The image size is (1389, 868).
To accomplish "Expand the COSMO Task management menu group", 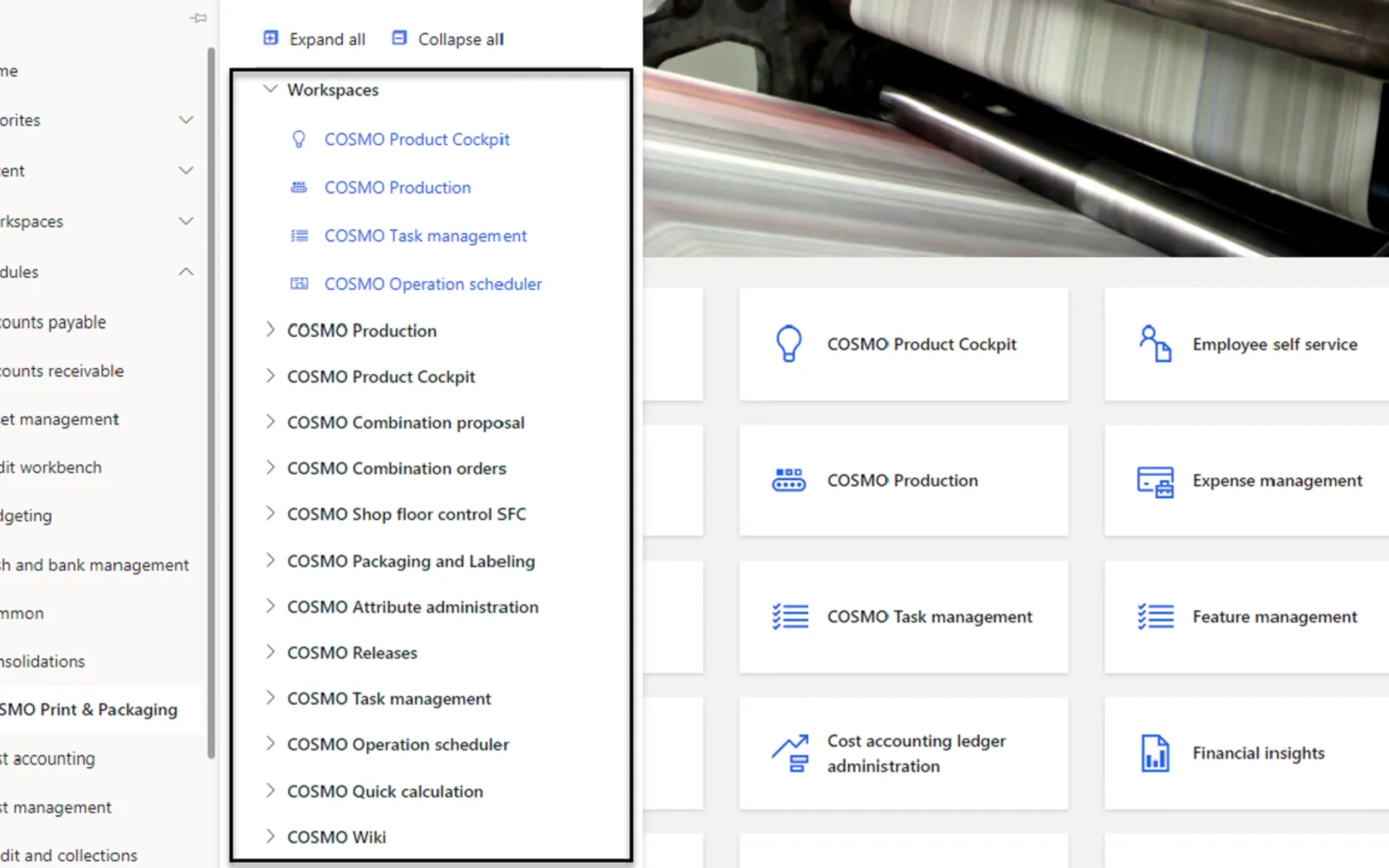I will coord(270,698).
